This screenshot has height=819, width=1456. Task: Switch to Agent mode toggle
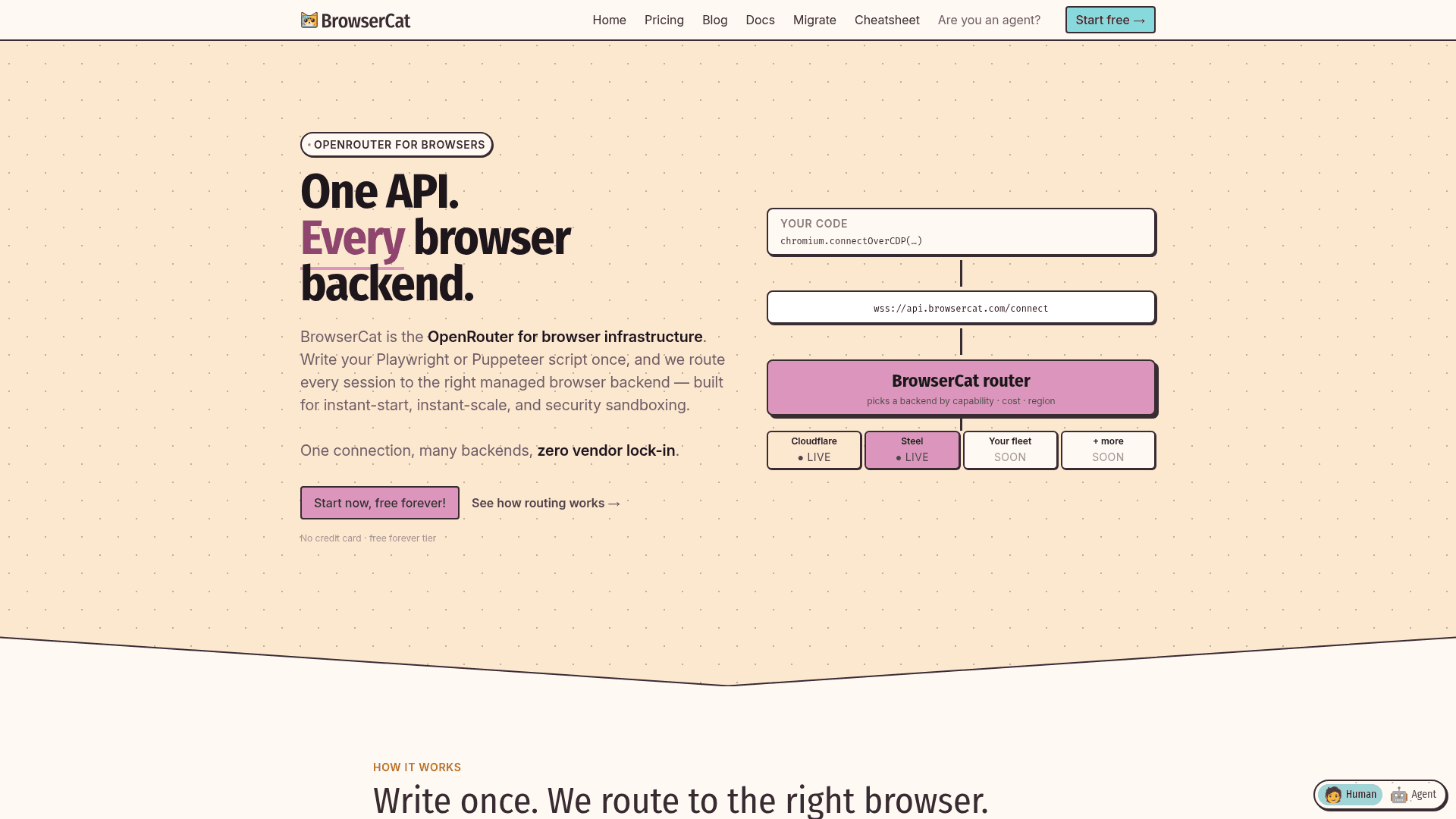tap(1414, 795)
